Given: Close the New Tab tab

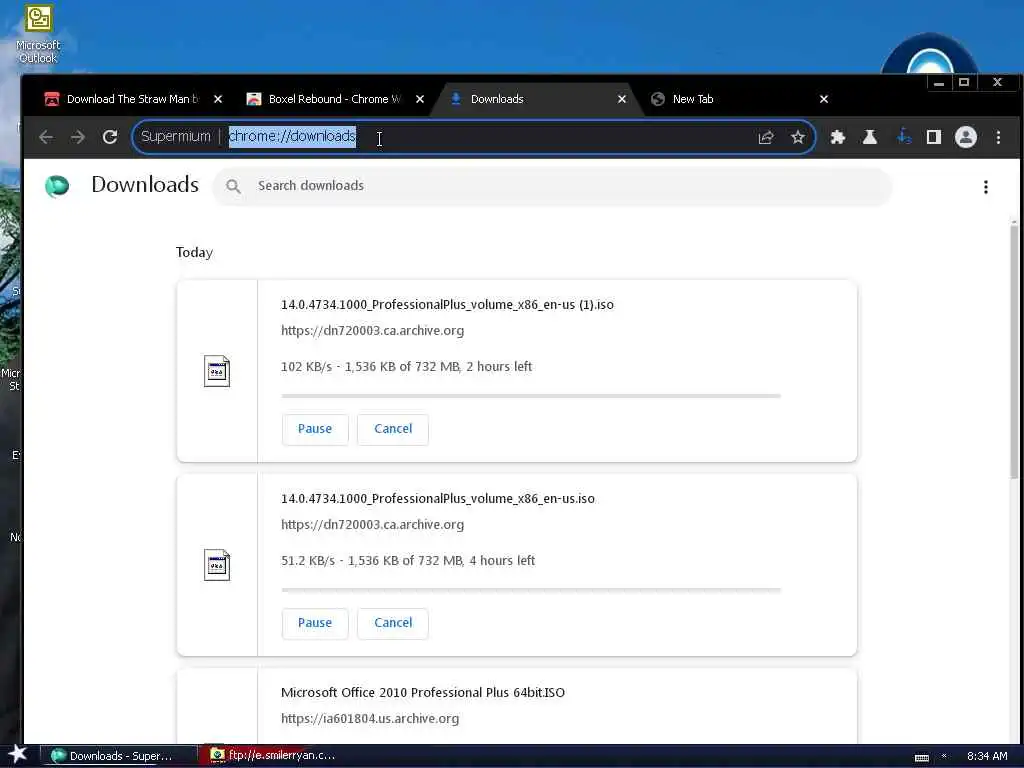Looking at the screenshot, I should 824,99.
